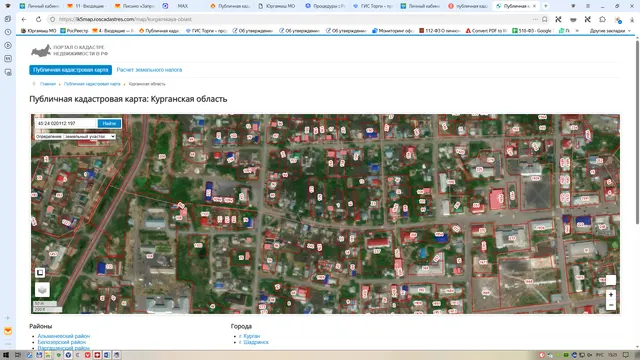
Task: Switch to the MAX tab
Action: click(182, 6)
